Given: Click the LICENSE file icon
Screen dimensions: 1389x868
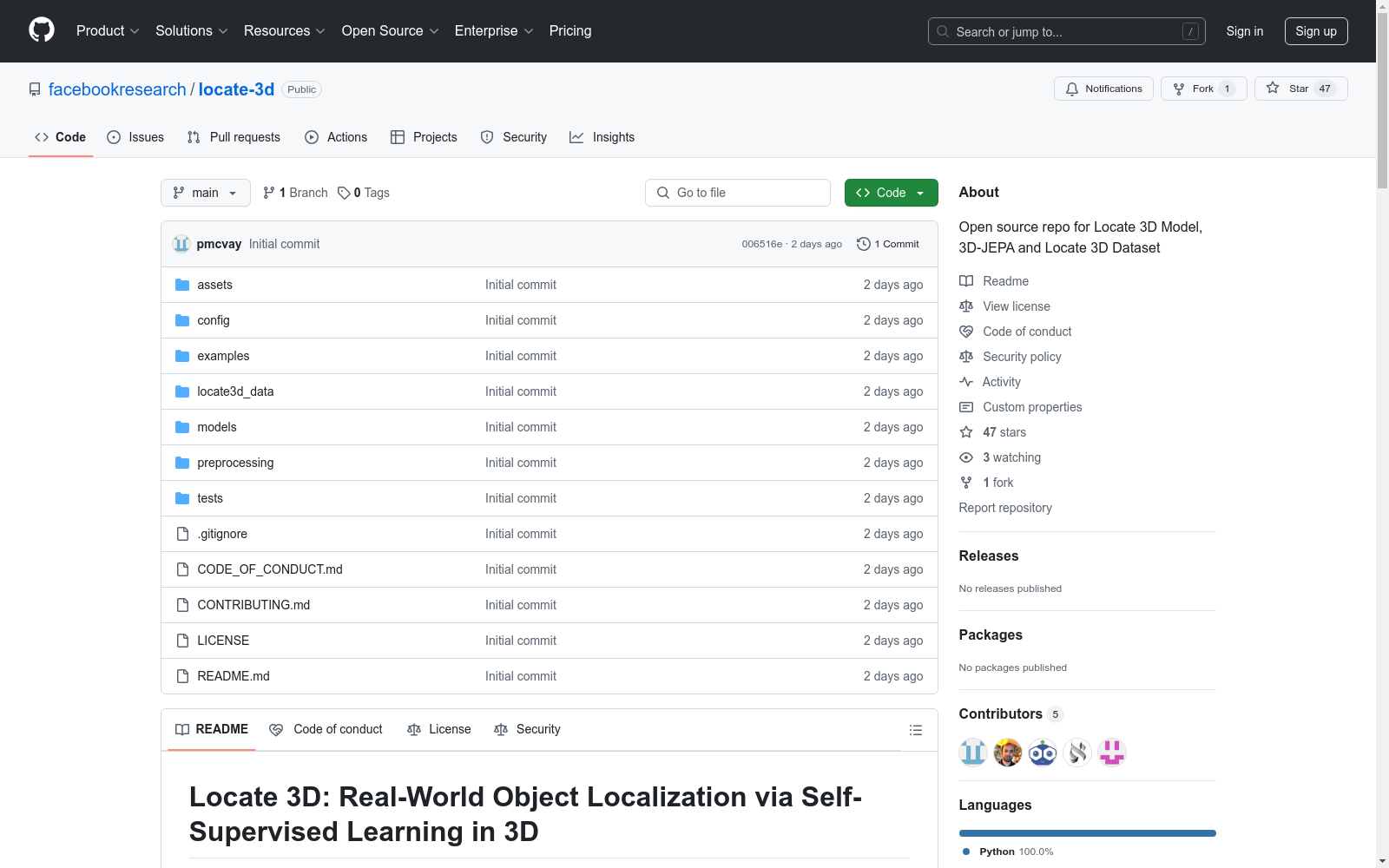Looking at the screenshot, I should tap(182, 641).
